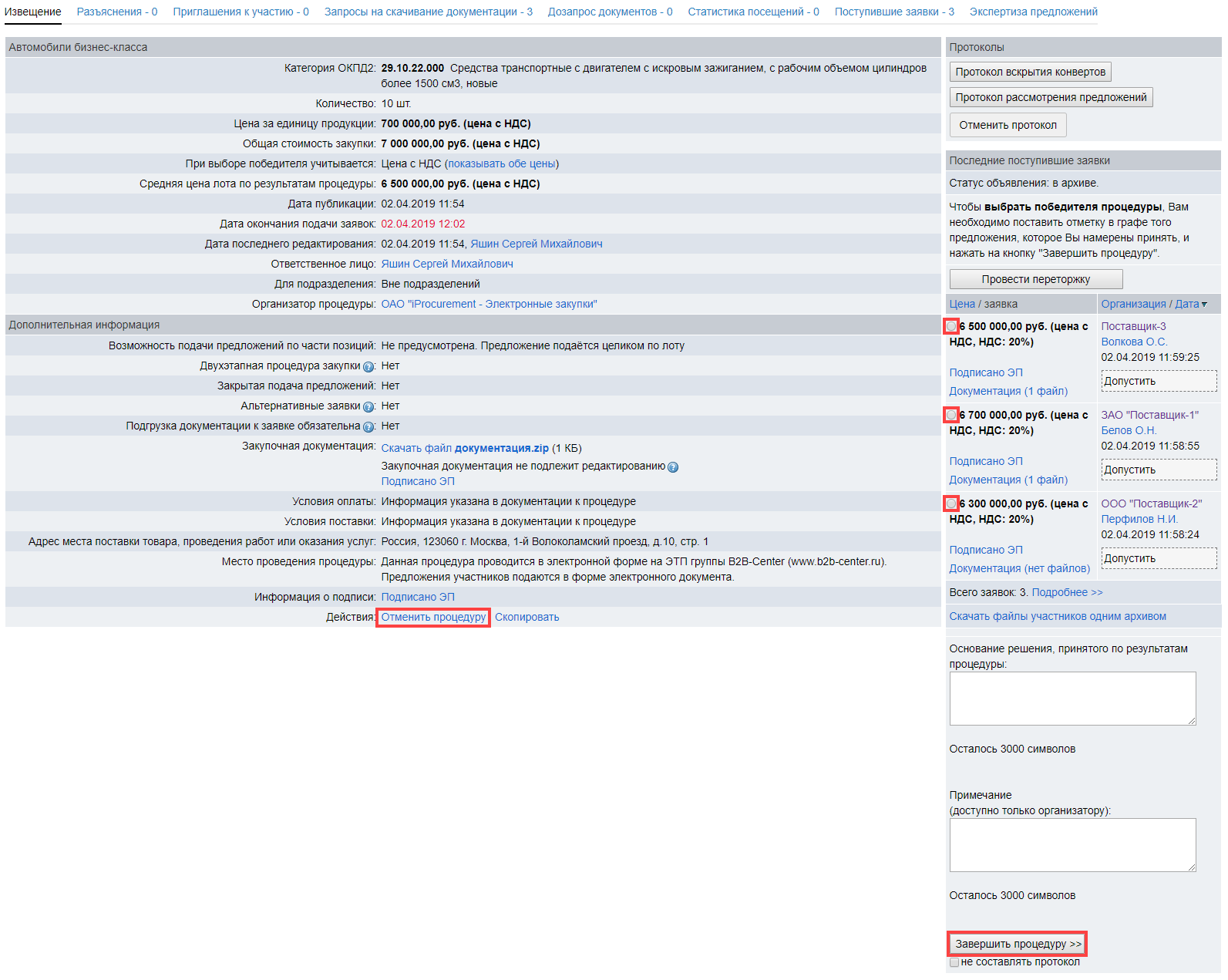1228x980 pixels.
Task: Click help icon beside Двухэтапная процедура закупки
Action: point(368,367)
